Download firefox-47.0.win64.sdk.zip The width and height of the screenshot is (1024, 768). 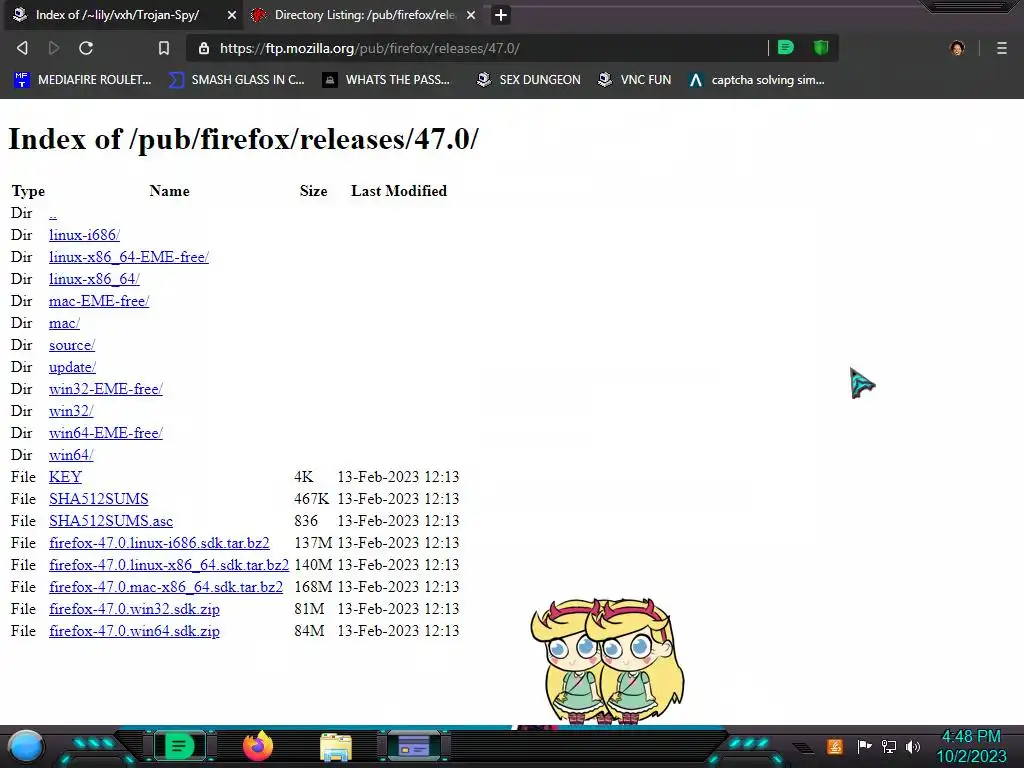tap(135, 631)
